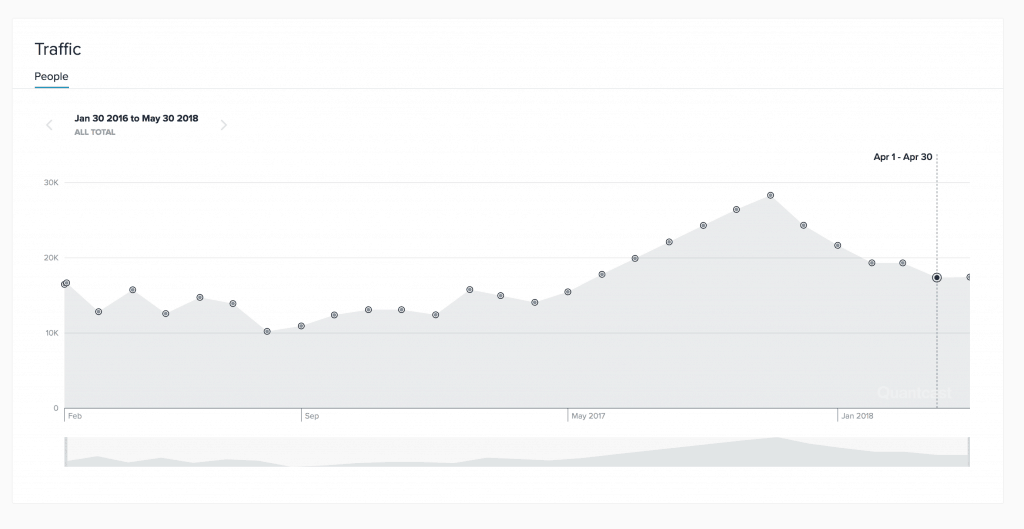The image size is (1024, 529).
Task: Click the last data point at chart's right edge
Action: tap(969, 277)
